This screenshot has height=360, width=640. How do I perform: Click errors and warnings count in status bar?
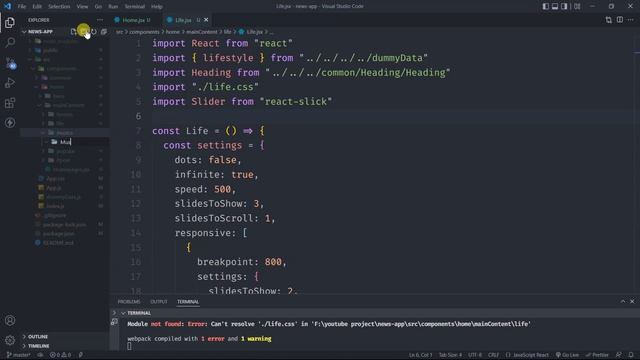pos(60,355)
